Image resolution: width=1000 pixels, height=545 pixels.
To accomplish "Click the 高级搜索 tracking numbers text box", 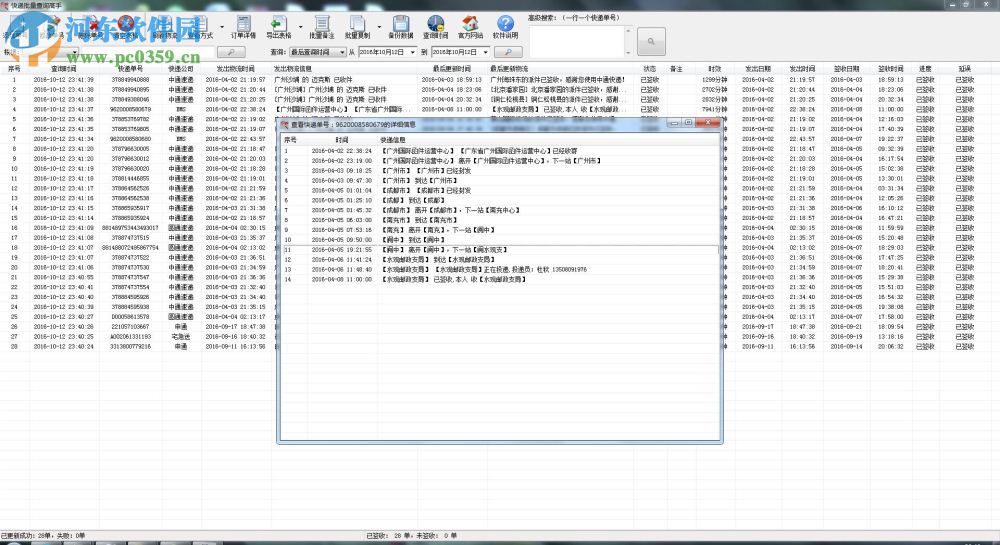I will tap(577, 41).
